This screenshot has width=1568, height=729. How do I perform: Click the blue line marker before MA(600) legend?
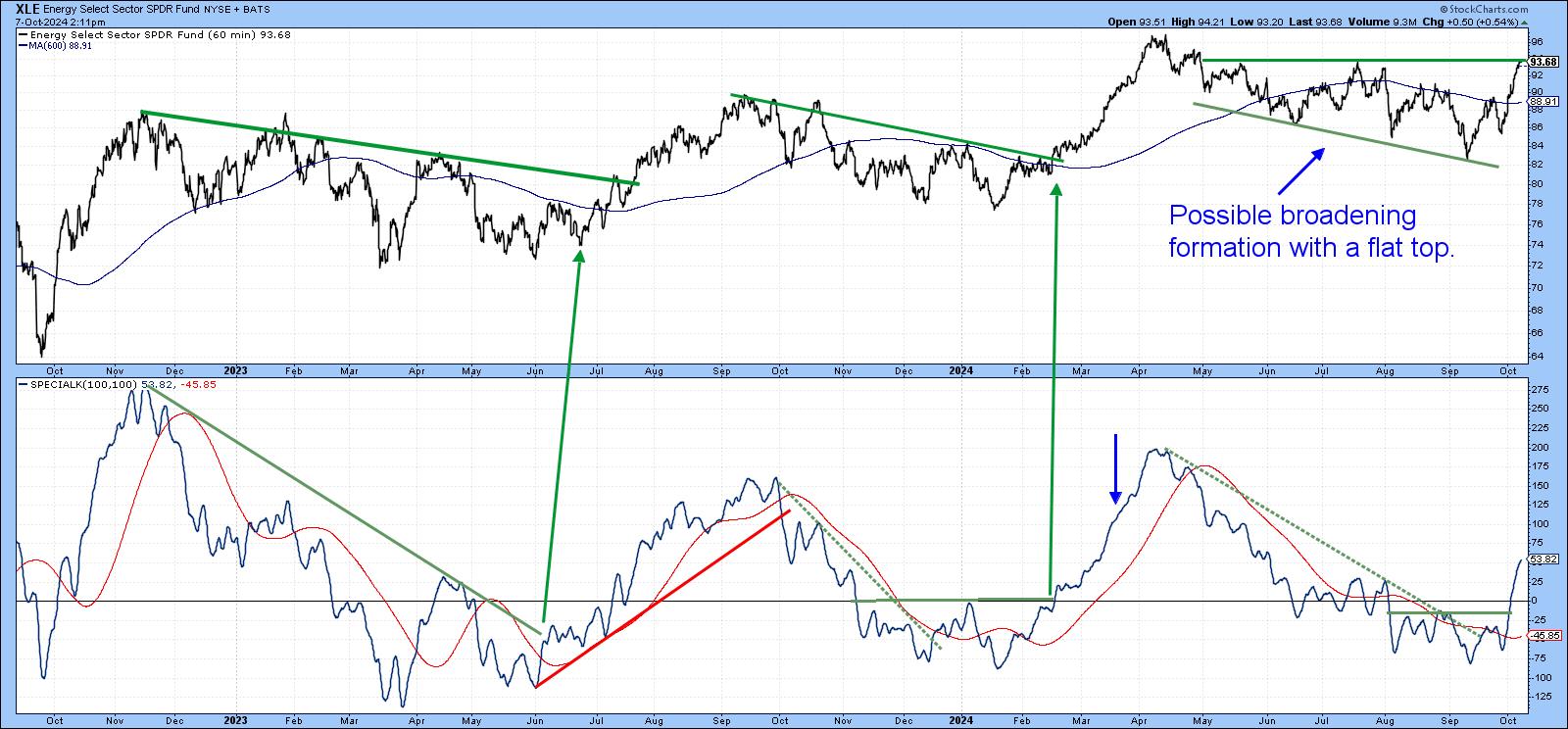tap(24, 45)
